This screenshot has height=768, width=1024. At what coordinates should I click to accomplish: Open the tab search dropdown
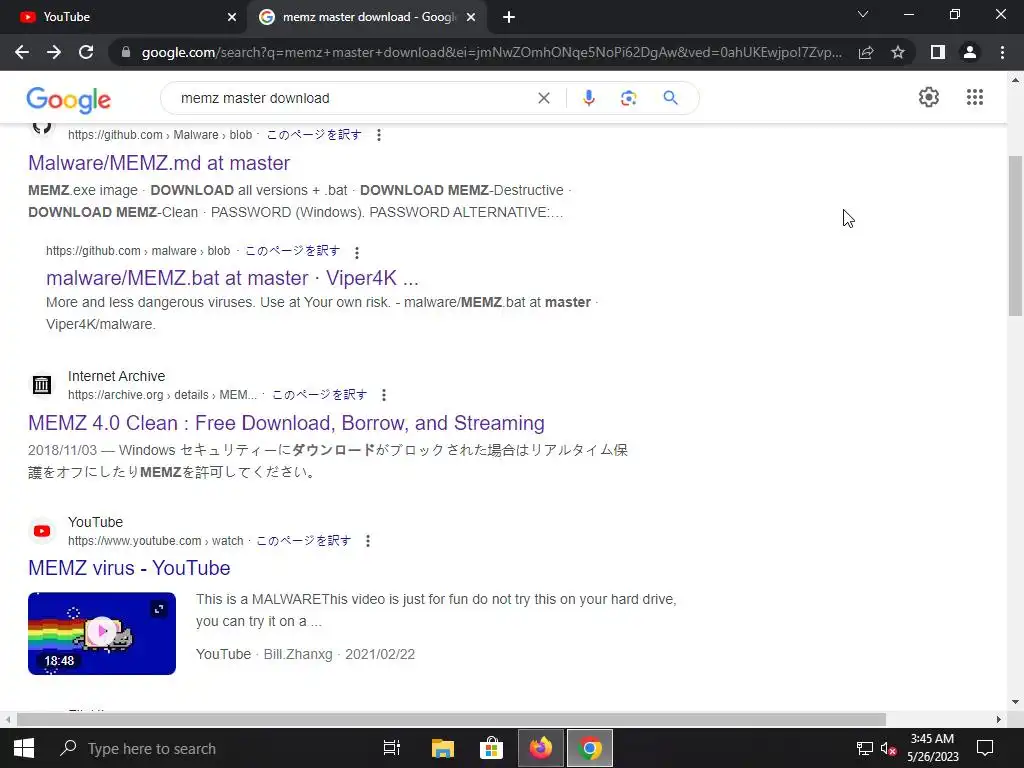863,14
